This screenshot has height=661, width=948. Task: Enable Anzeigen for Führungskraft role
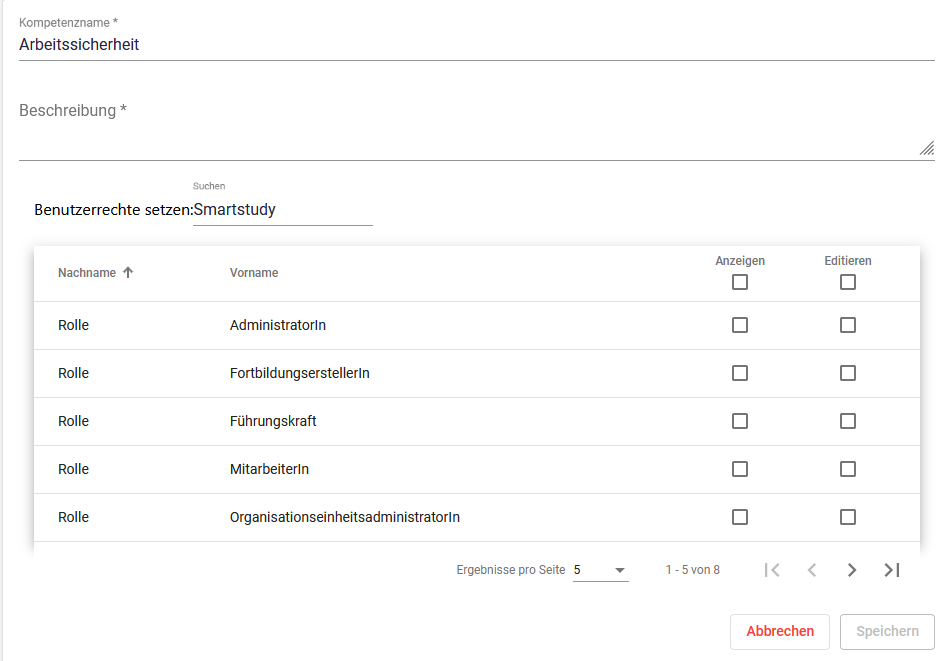(x=740, y=421)
